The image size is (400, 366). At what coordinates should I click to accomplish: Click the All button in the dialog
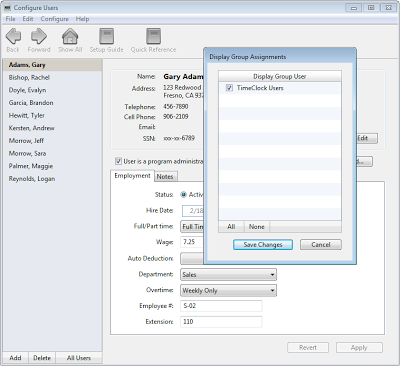(x=231, y=227)
